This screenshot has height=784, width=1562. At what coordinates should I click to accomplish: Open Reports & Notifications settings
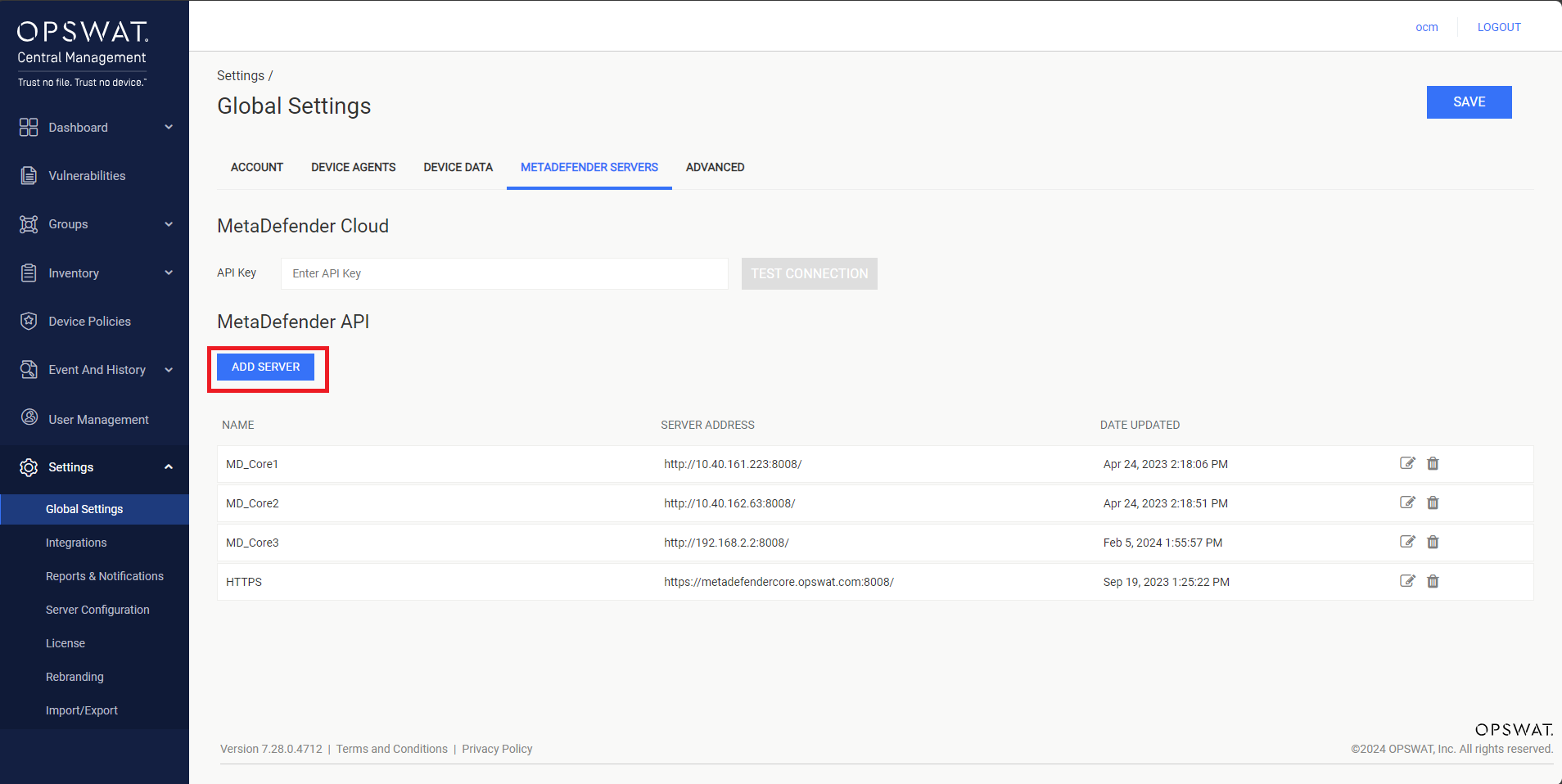[x=105, y=576]
